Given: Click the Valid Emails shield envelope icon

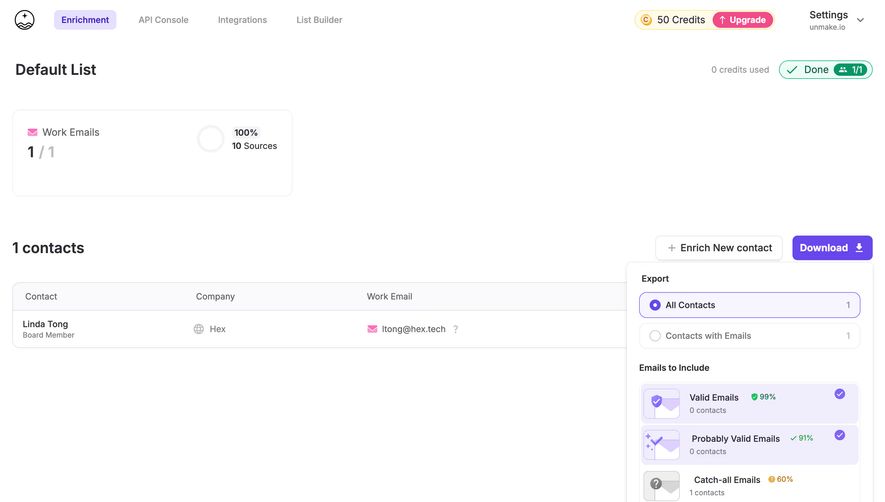Looking at the screenshot, I should point(661,403).
